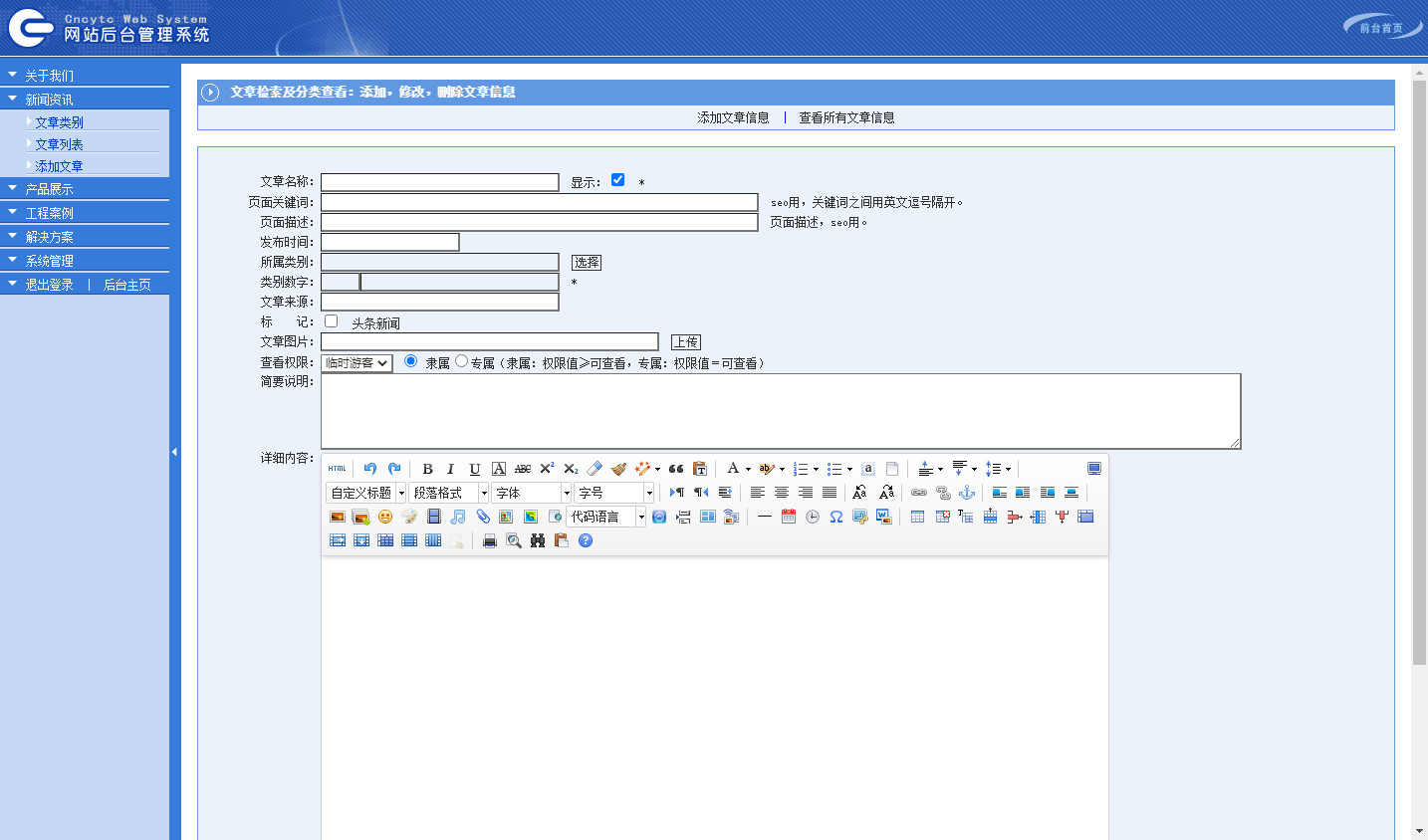The image size is (1428, 840).
Task: Click the 文章名称 input field
Action: point(439,182)
